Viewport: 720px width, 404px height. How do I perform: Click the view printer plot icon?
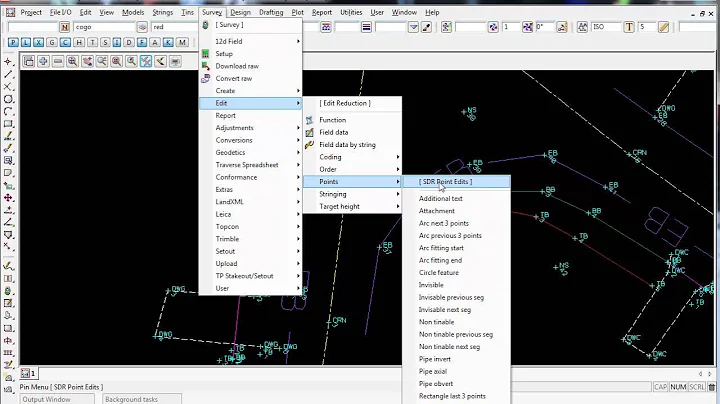175,61
